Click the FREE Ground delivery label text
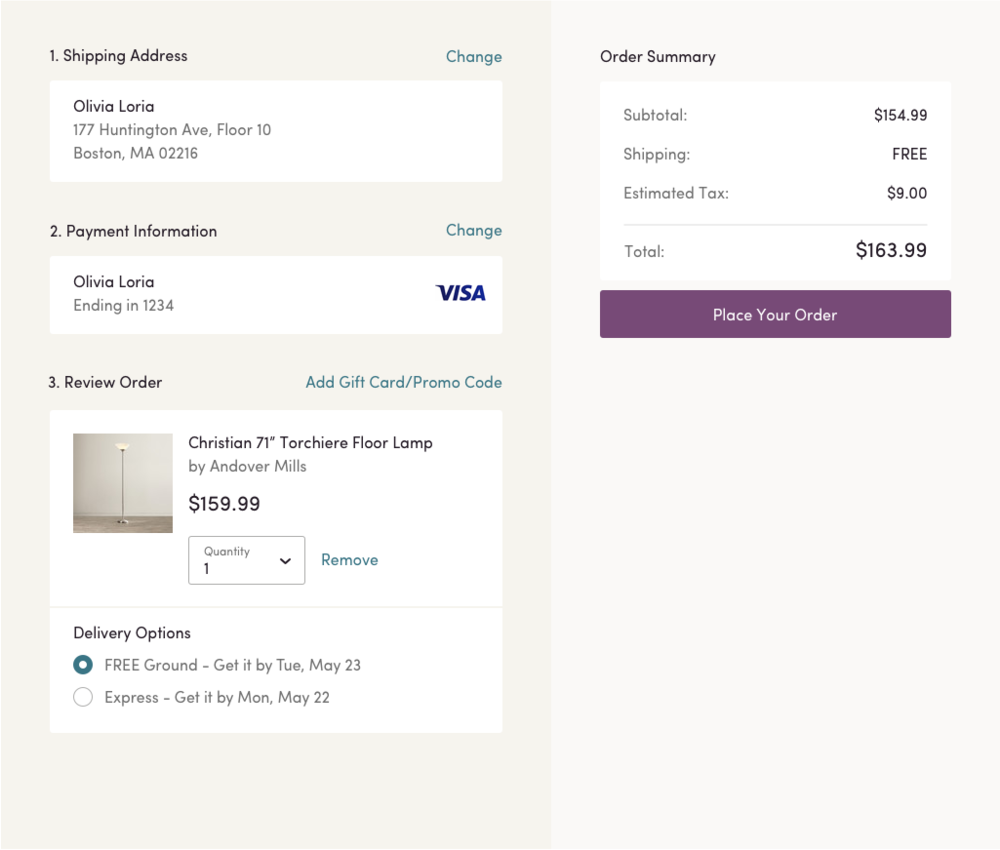Viewport: 1000px width, 850px height. [233, 665]
